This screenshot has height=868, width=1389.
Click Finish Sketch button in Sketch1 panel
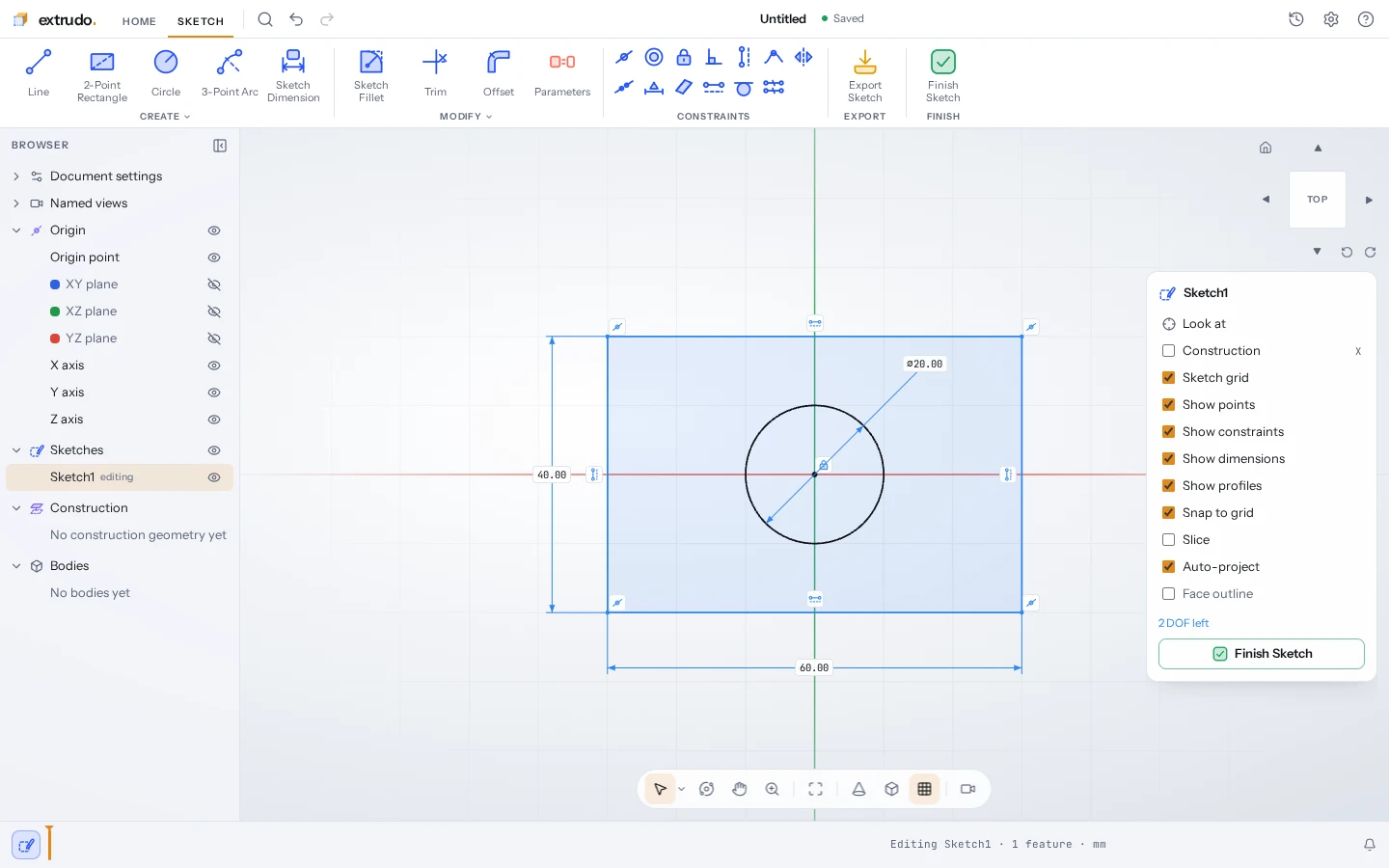[1262, 654]
